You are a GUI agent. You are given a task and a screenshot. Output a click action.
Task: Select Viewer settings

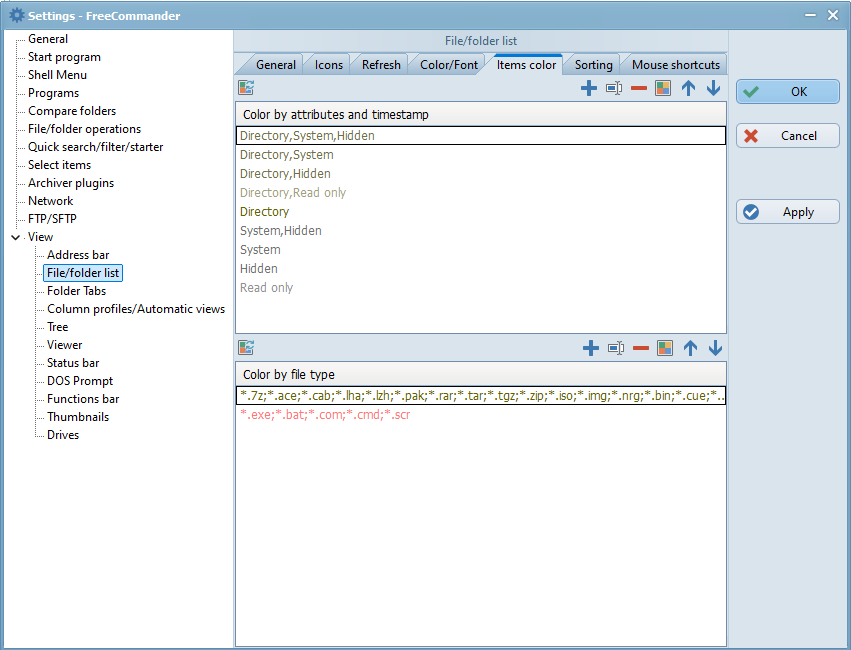[x=64, y=345]
